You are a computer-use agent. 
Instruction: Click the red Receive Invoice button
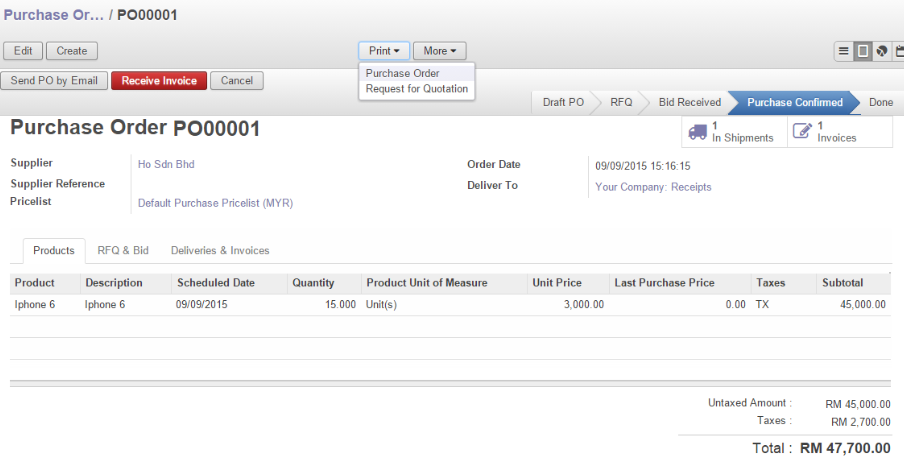click(x=159, y=81)
